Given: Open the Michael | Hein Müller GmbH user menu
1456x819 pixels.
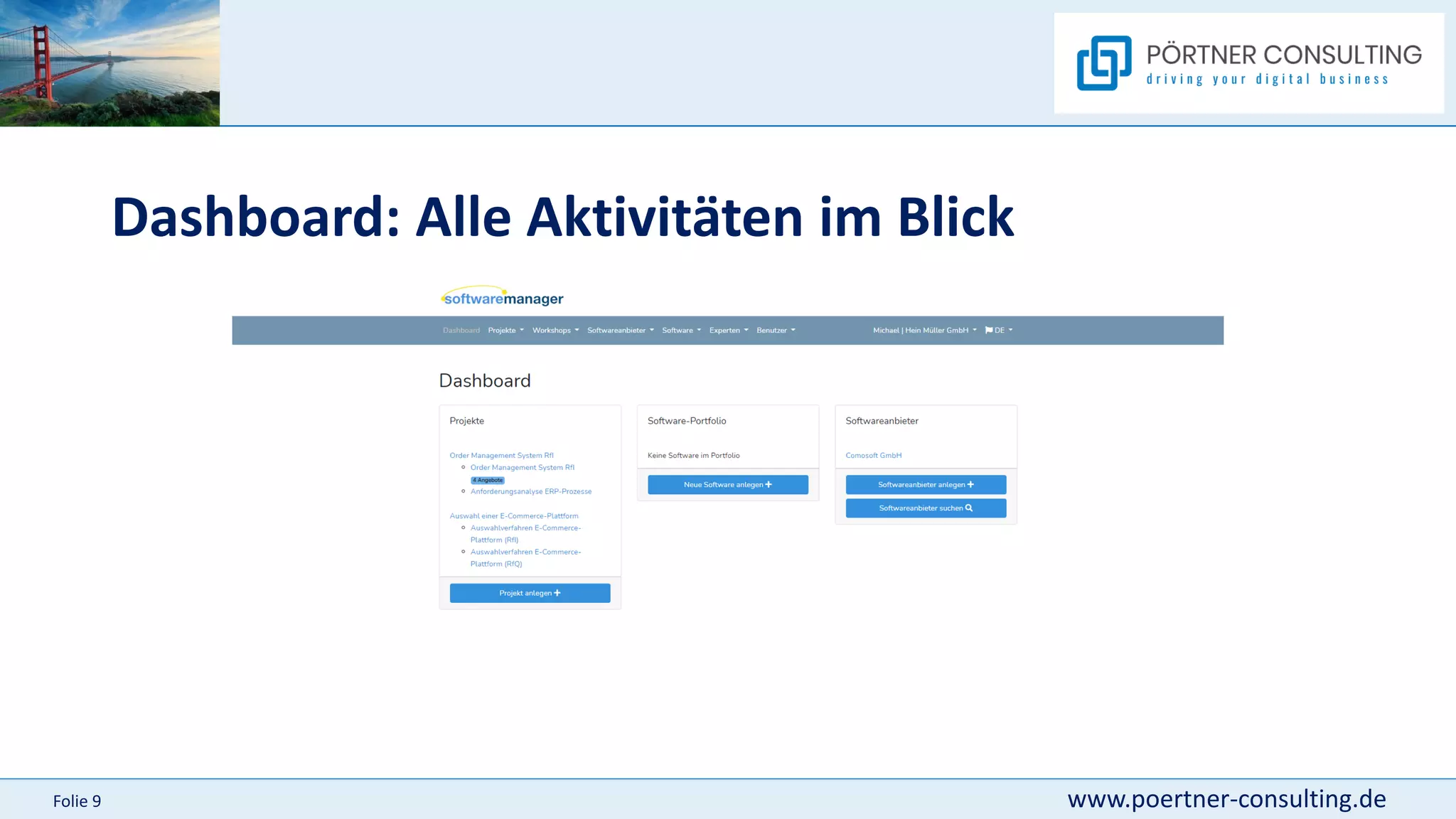Looking at the screenshot, I should point(924,331).
